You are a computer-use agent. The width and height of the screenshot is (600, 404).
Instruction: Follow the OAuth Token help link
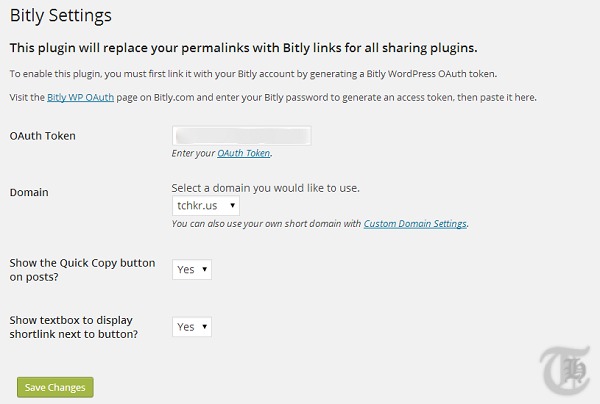pos(244,153)
